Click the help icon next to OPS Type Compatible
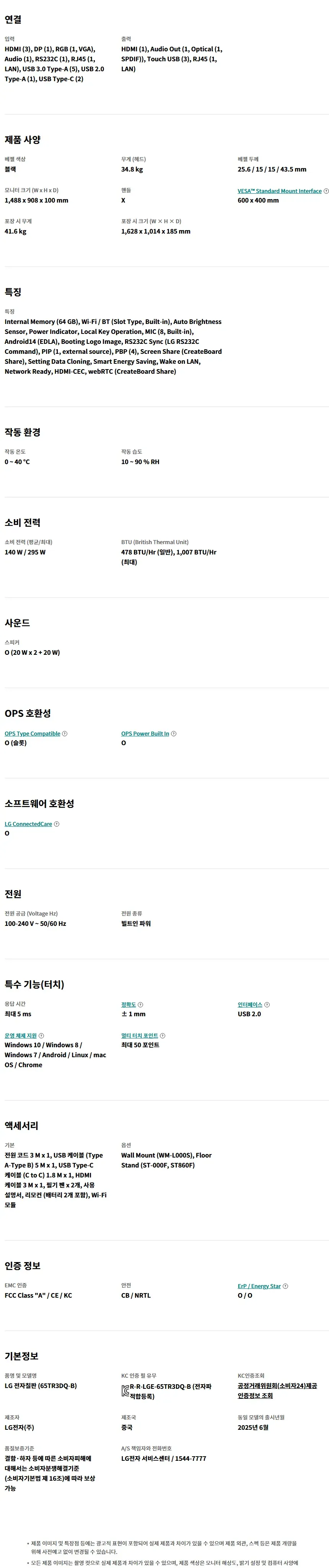The width and height of the screenshot is (329, 1568). coord(65,734)
